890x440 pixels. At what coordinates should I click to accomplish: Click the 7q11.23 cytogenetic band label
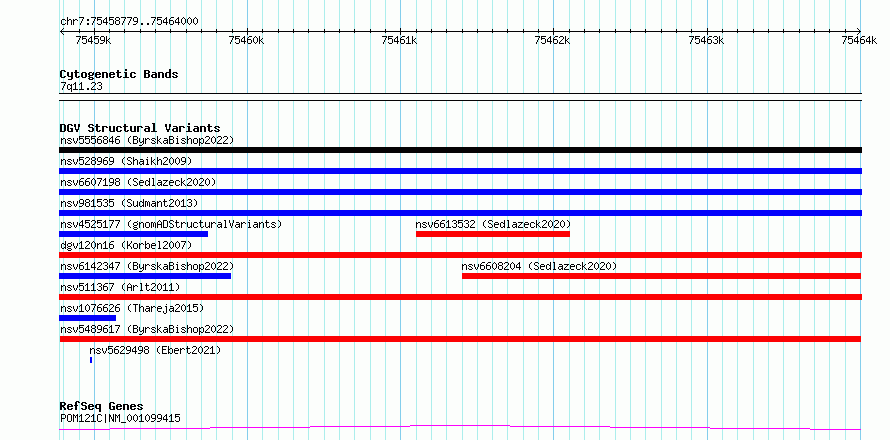[x=81, y=87]
